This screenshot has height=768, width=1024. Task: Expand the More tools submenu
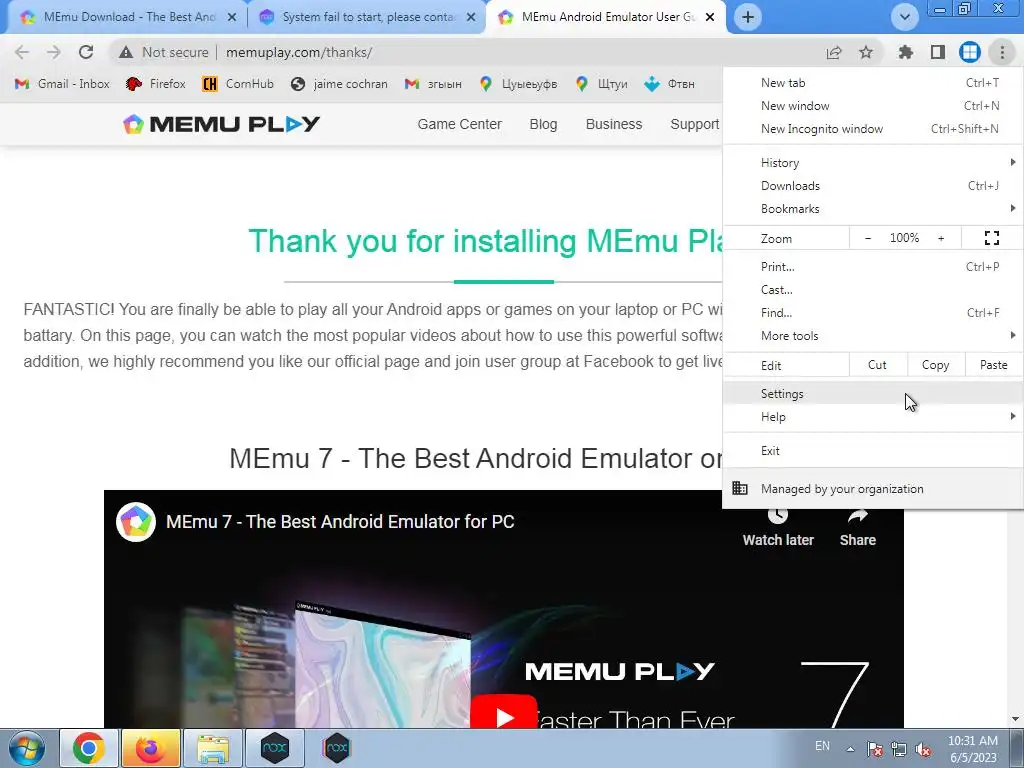click(x=873, y=336)
